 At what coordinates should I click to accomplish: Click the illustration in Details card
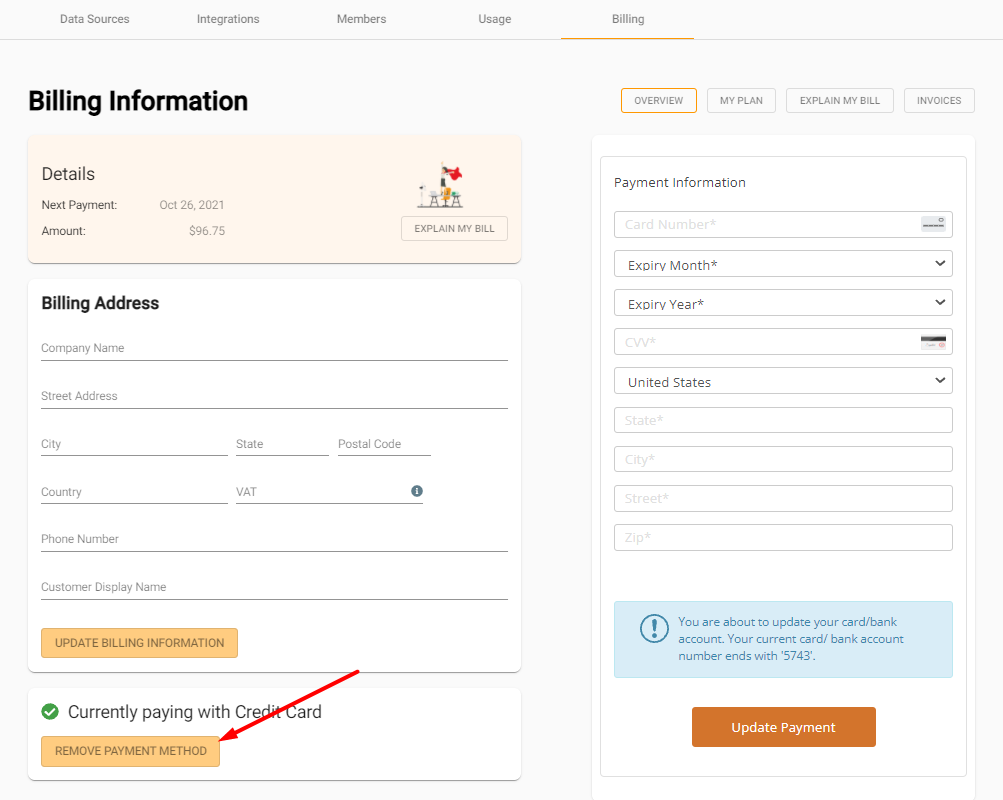[x=441, y=186]
